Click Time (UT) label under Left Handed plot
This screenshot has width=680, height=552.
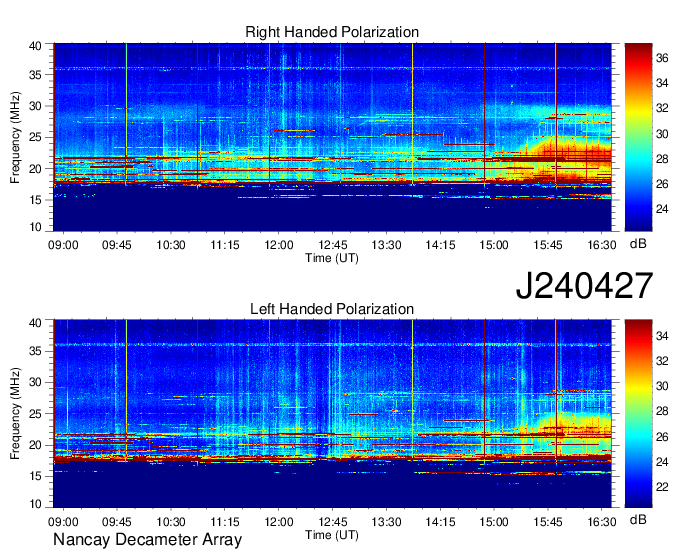332,535
